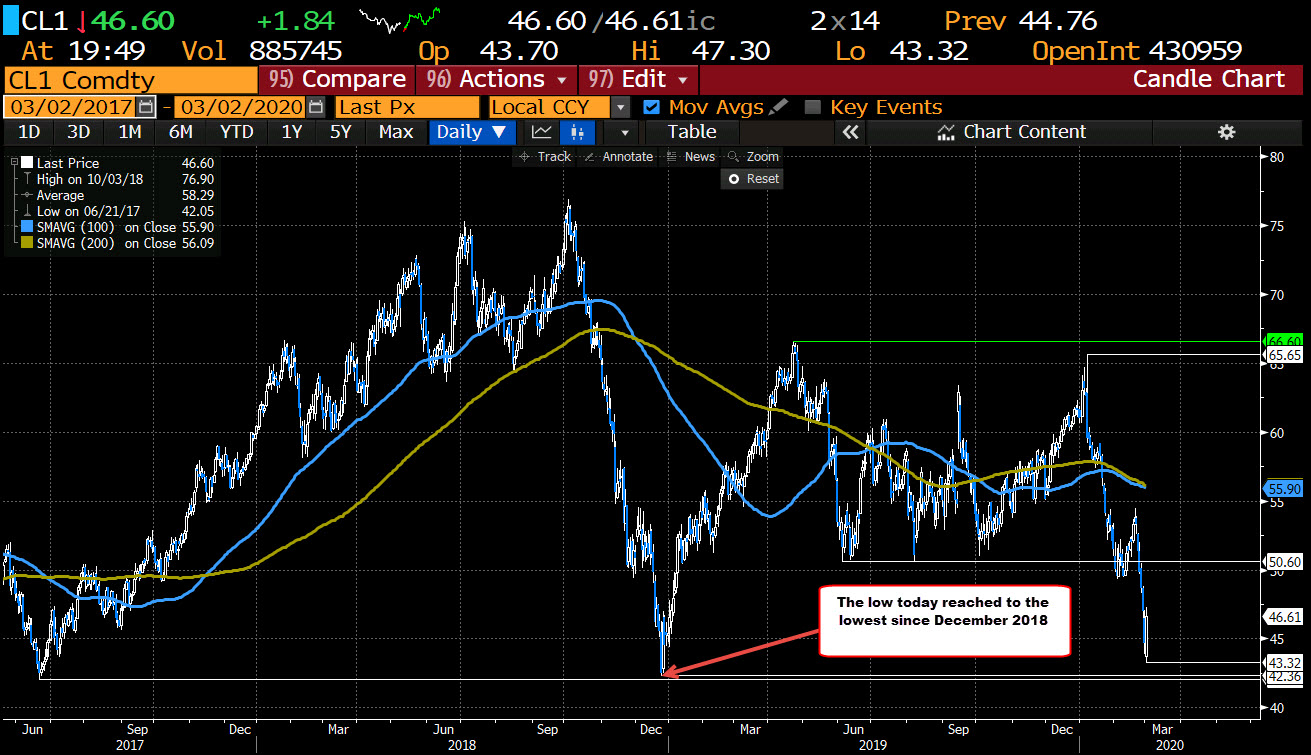This screenshot has height=755, width=1311.
Task: Click the 50.60 support level label
Action: click(x=1284, y=563)
